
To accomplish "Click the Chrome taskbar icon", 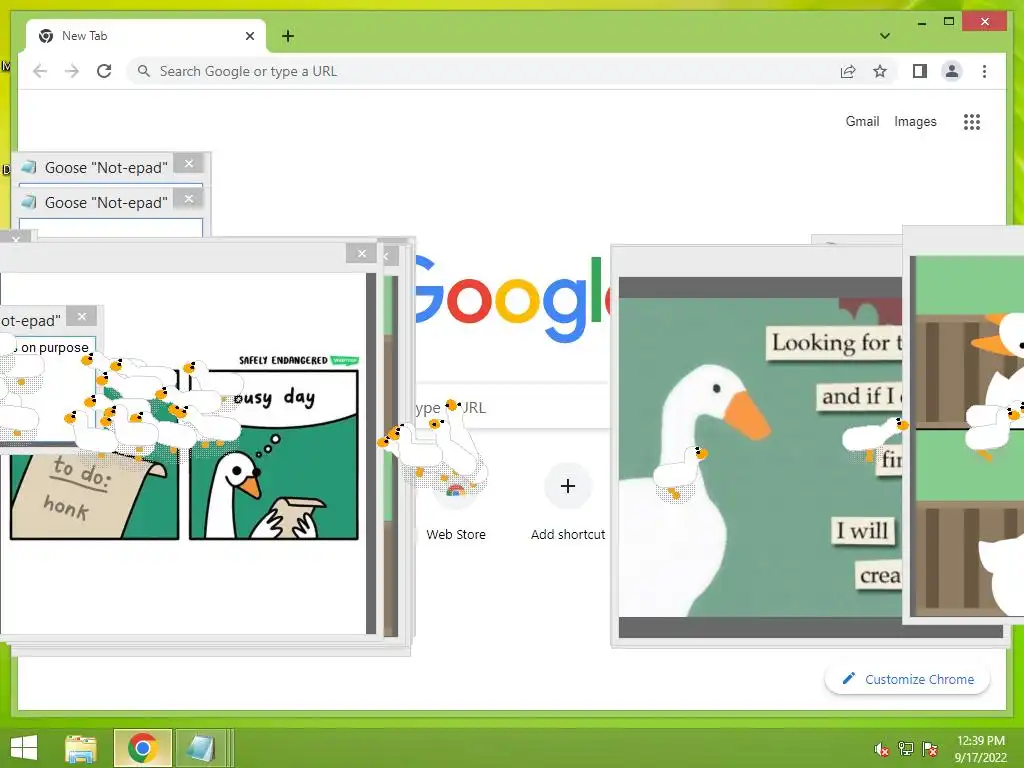I will pyautogui.click(x=142, y=748).
